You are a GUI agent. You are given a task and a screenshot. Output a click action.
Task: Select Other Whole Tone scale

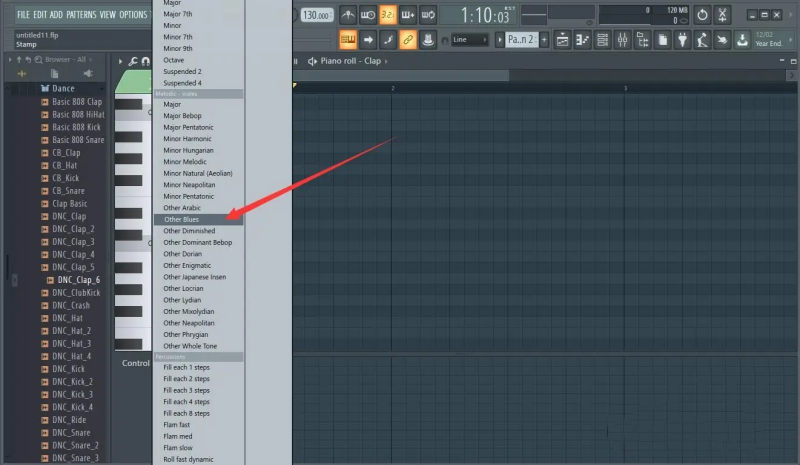[198, 346]
